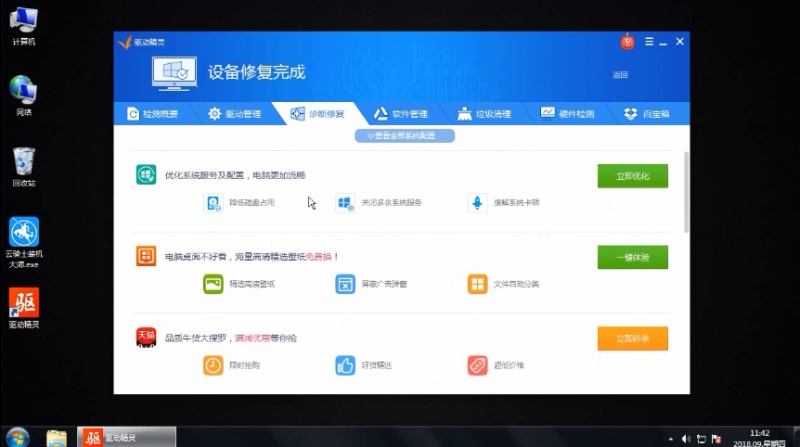Click the 超低价格 price tag icon
The image size is (800, 447).
click(478, 365)
